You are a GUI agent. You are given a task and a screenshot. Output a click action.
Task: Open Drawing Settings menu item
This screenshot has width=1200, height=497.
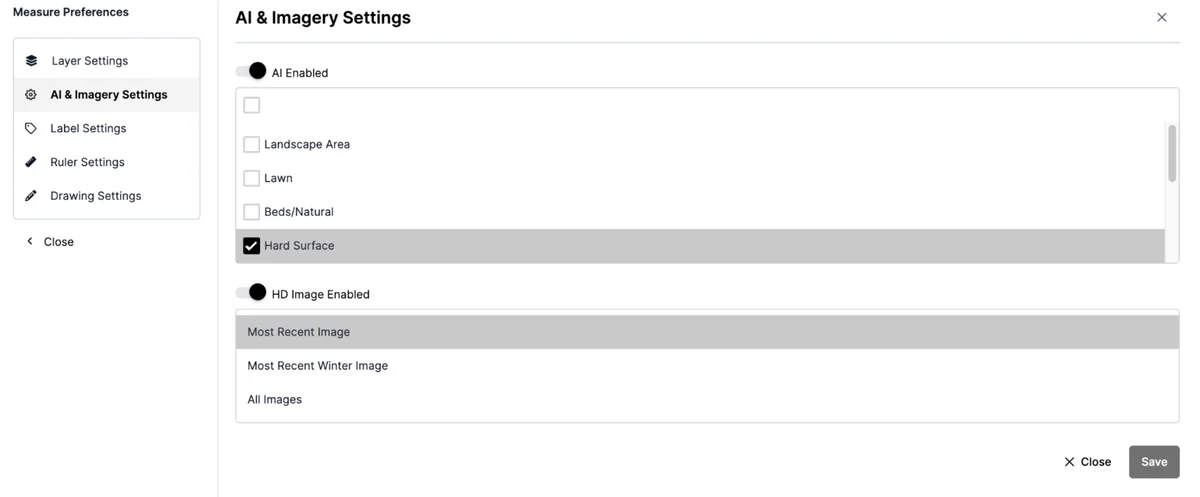pyautogui.click(x=95, y=196)
